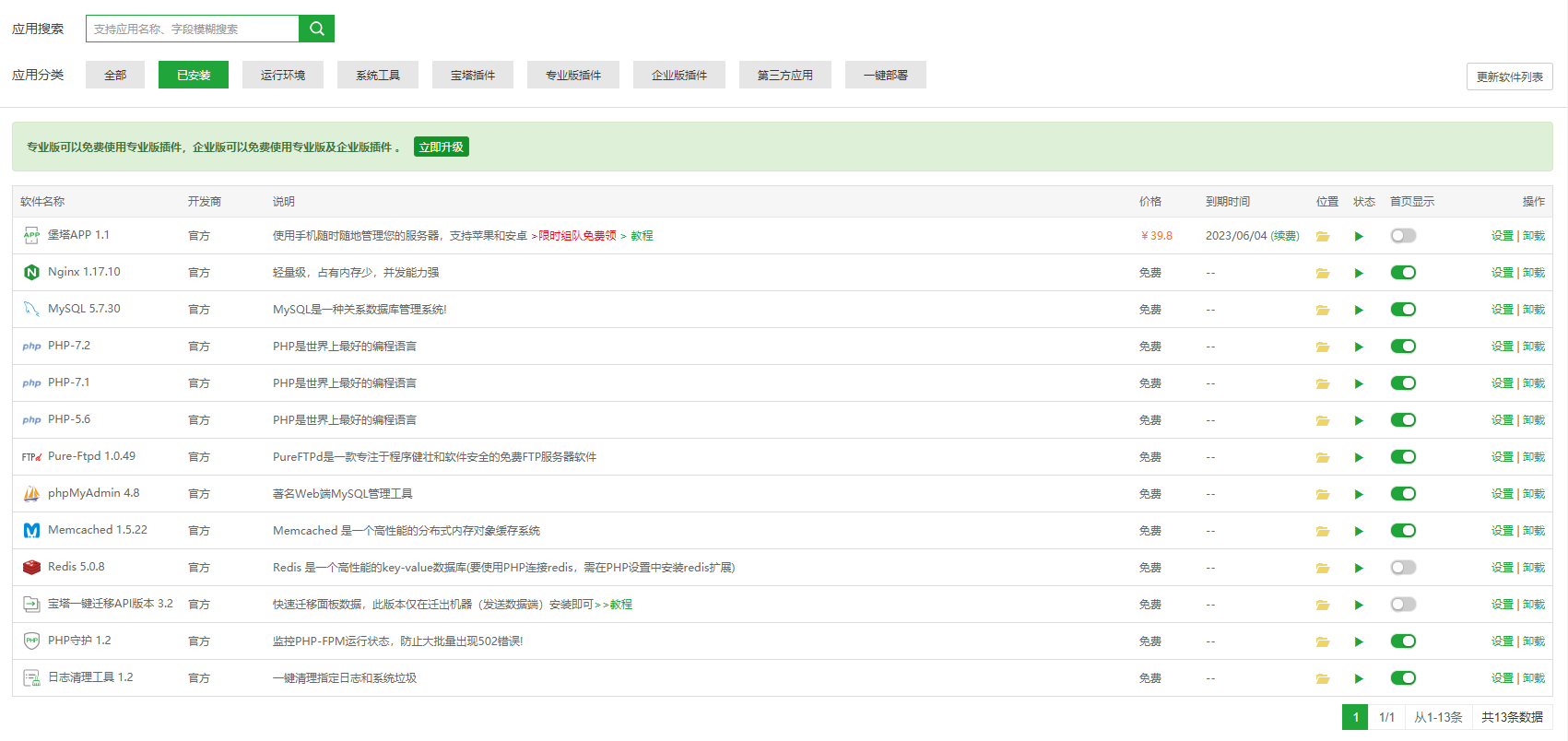Image resolution: width=1568 pixels, height=741 pixels.
Task: Toggle homepage display for PHP-7.2
Action: coord(1403,347)
